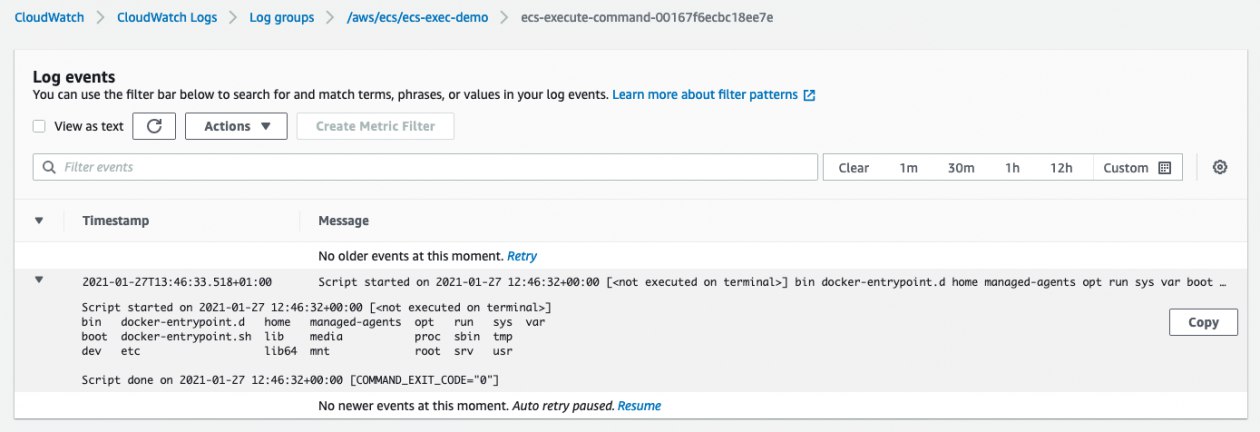Navigate to /aws/ecs/ecs-exec-demo log group
Viewport: 1260px width, 432px height.
(417, 18)
